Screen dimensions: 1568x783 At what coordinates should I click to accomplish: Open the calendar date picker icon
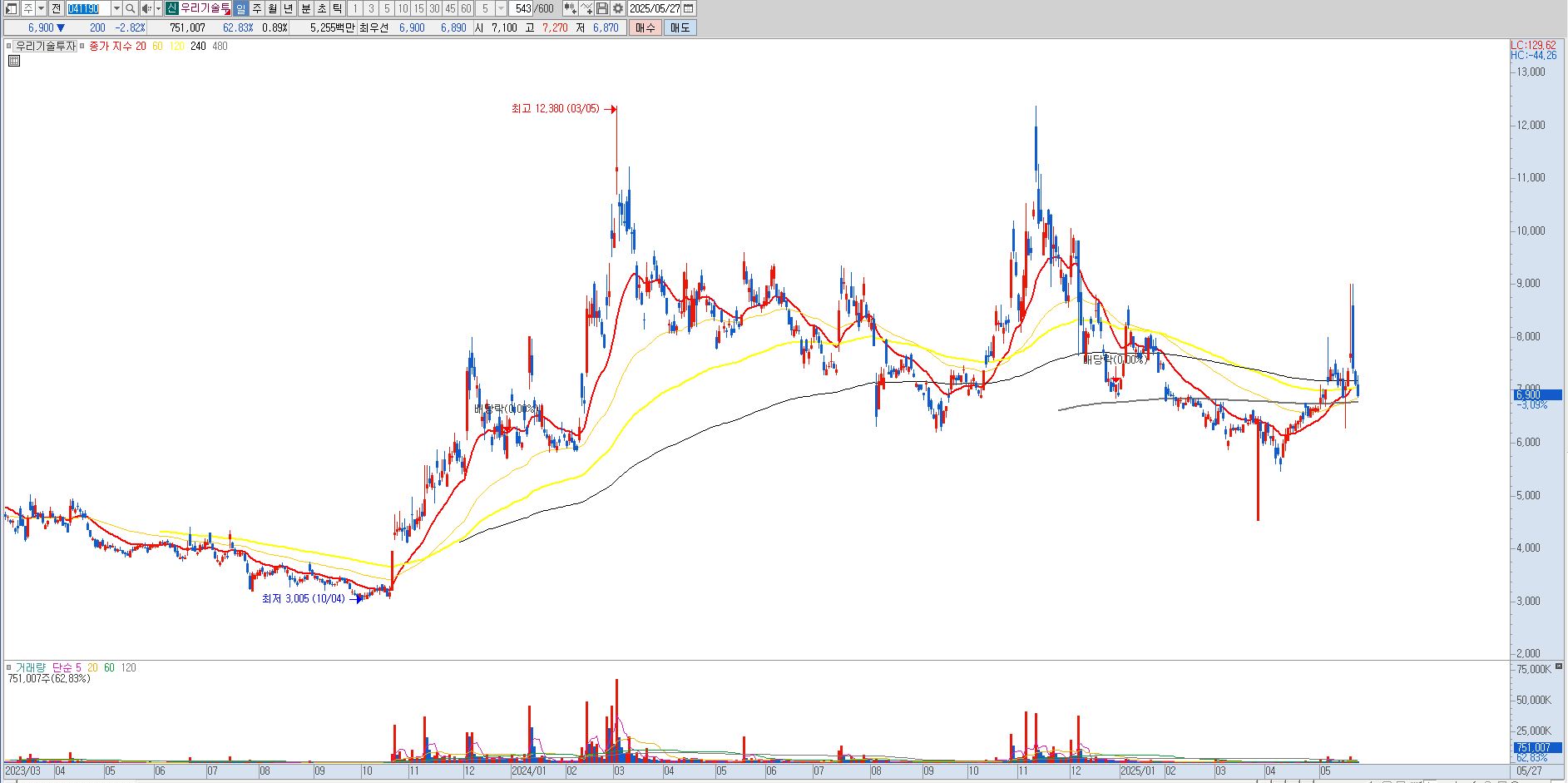pyautogui.click(x=688, y=8)
